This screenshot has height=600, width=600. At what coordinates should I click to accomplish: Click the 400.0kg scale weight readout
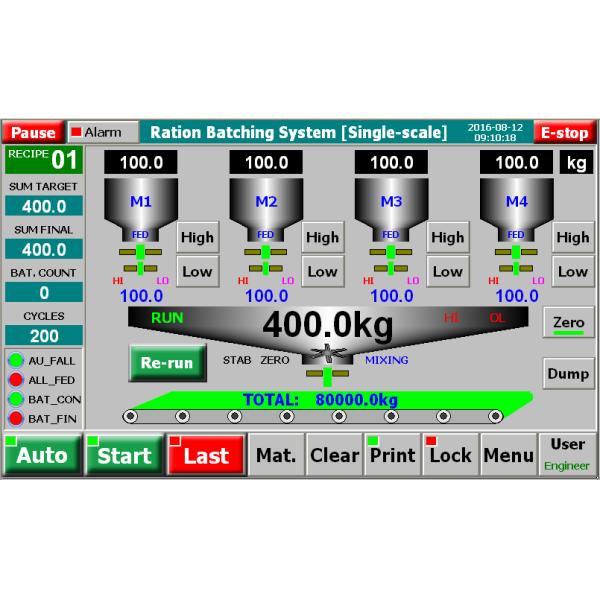tap(328, 326)
